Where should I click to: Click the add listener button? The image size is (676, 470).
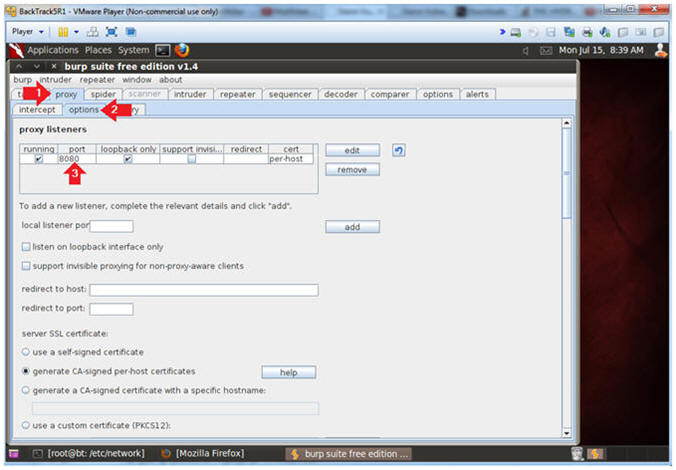352,227
